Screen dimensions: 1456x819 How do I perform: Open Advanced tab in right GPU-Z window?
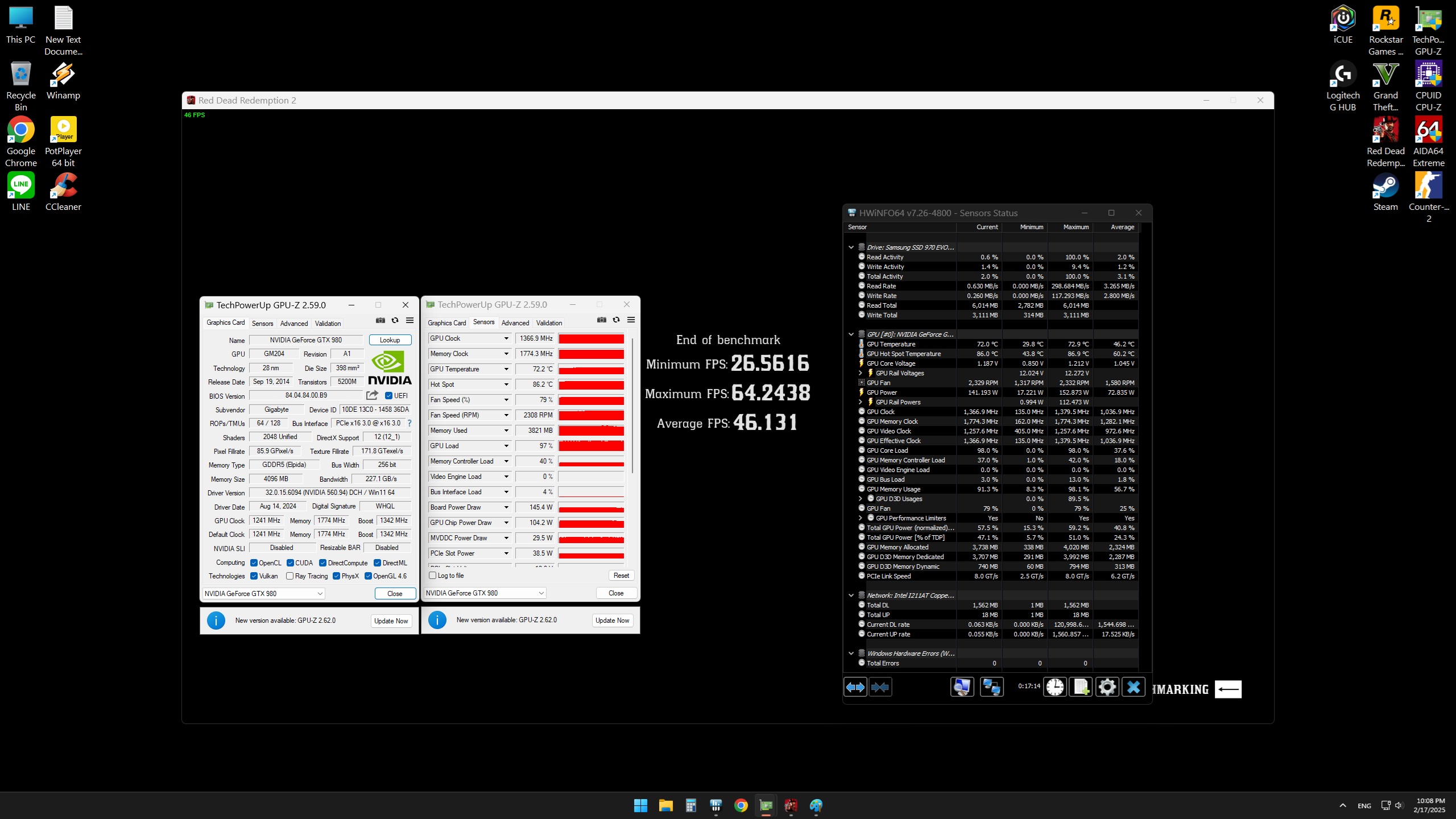[x=515, y=323]
